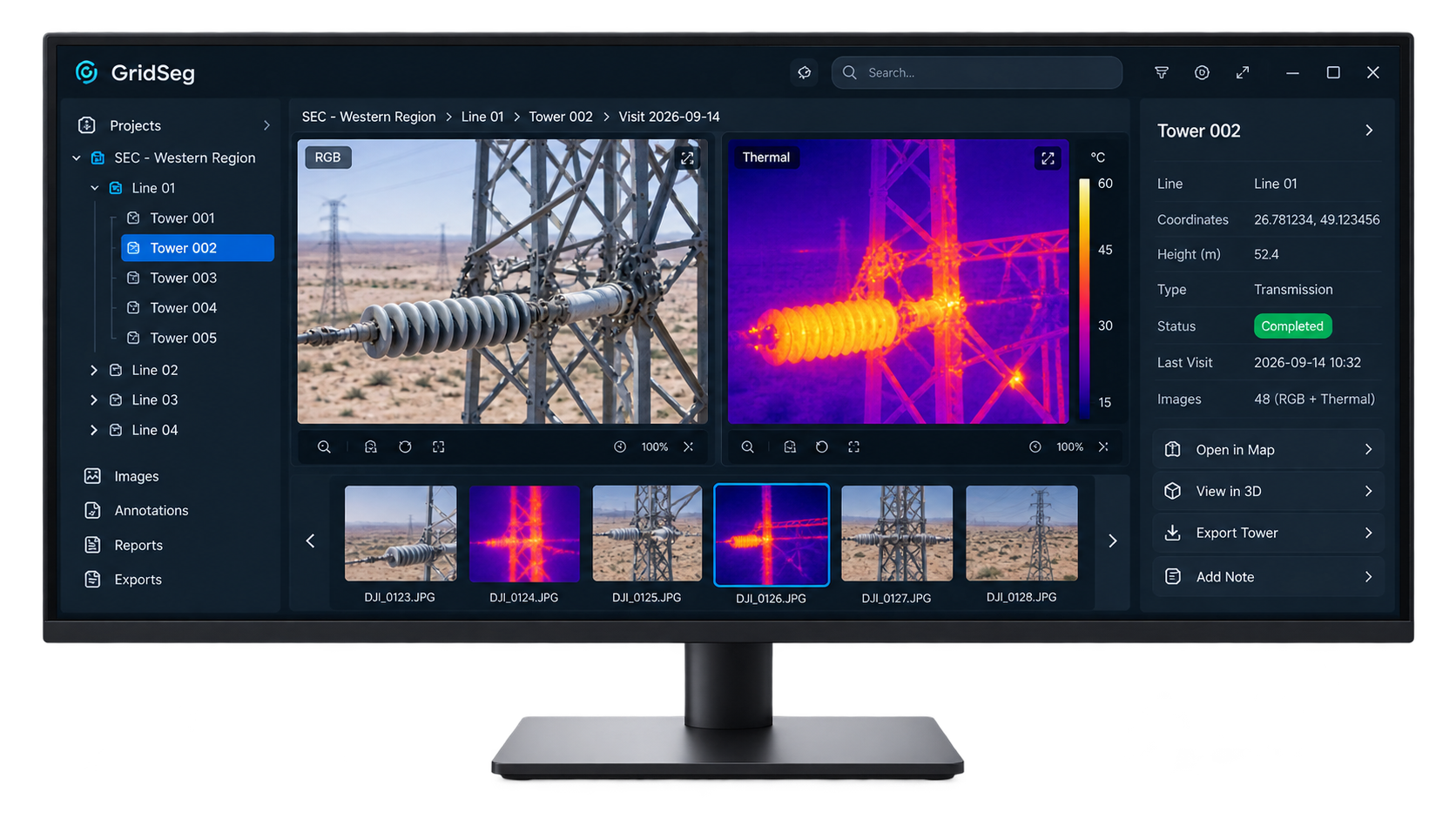Click the GridSeg logo icon
The image size is (1456, 819).
pos(86,72)
